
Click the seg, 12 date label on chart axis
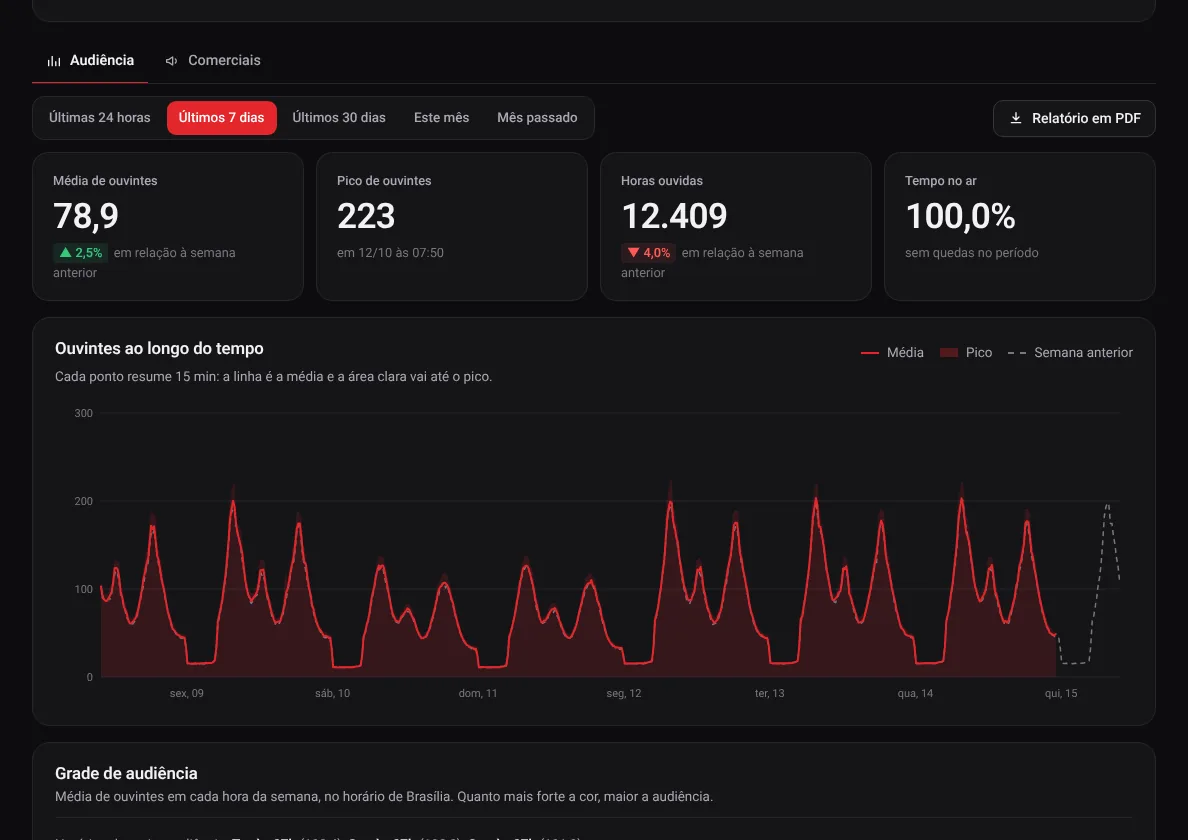pos(624,693)
